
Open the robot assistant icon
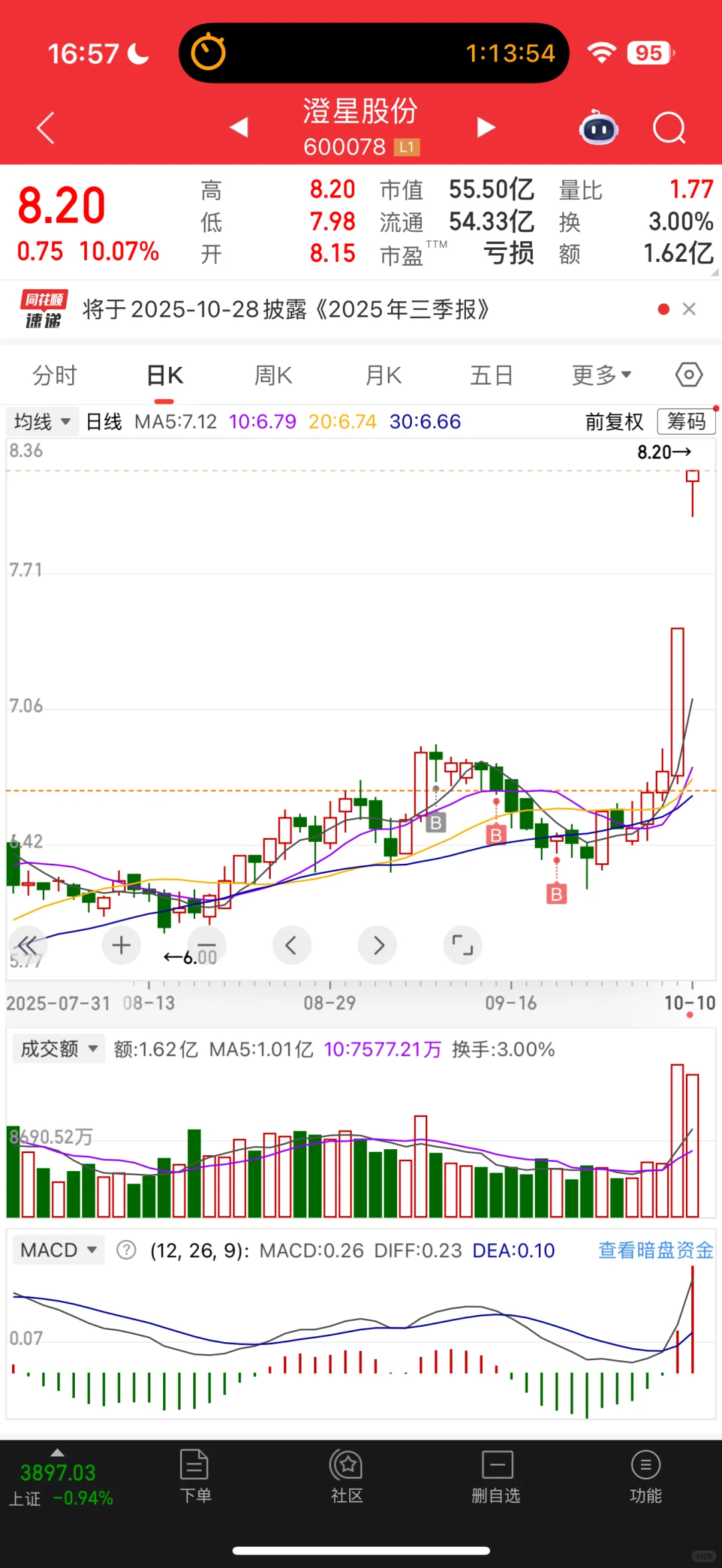tap(599, 127)
